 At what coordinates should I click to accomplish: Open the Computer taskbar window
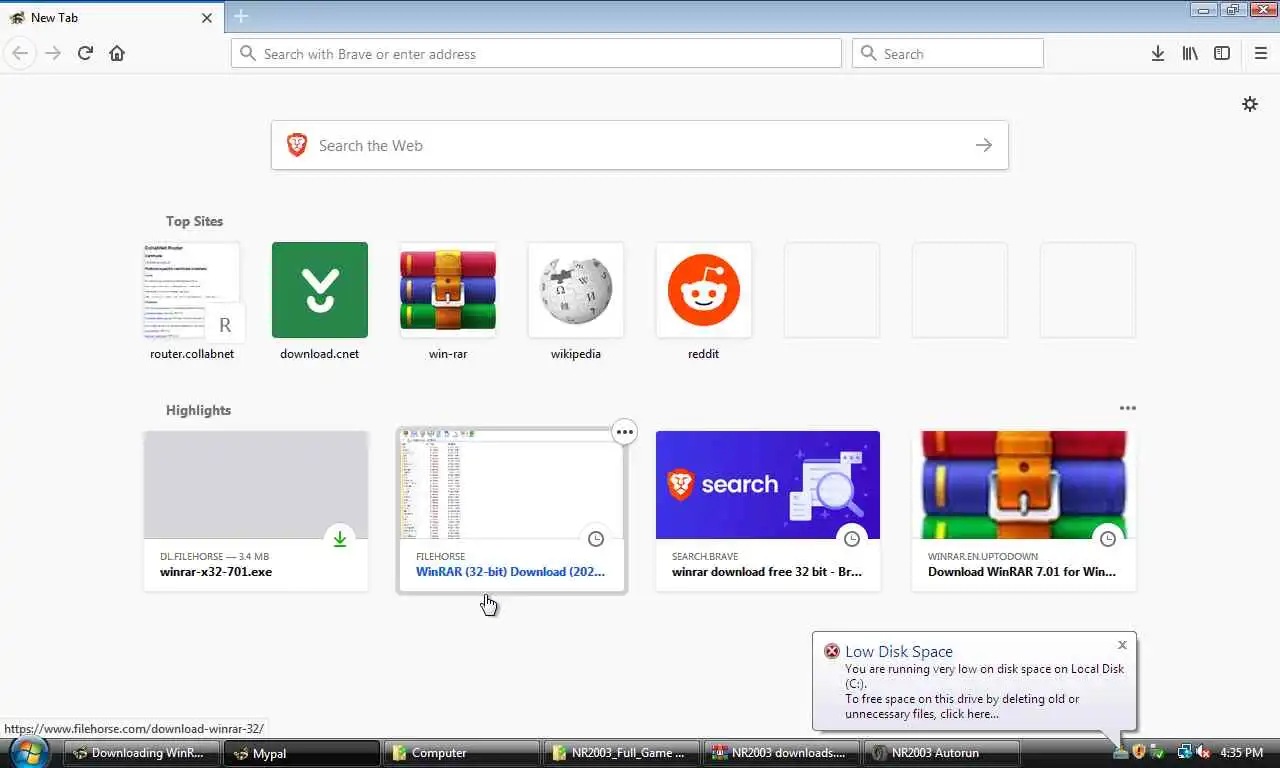(462, 753)
